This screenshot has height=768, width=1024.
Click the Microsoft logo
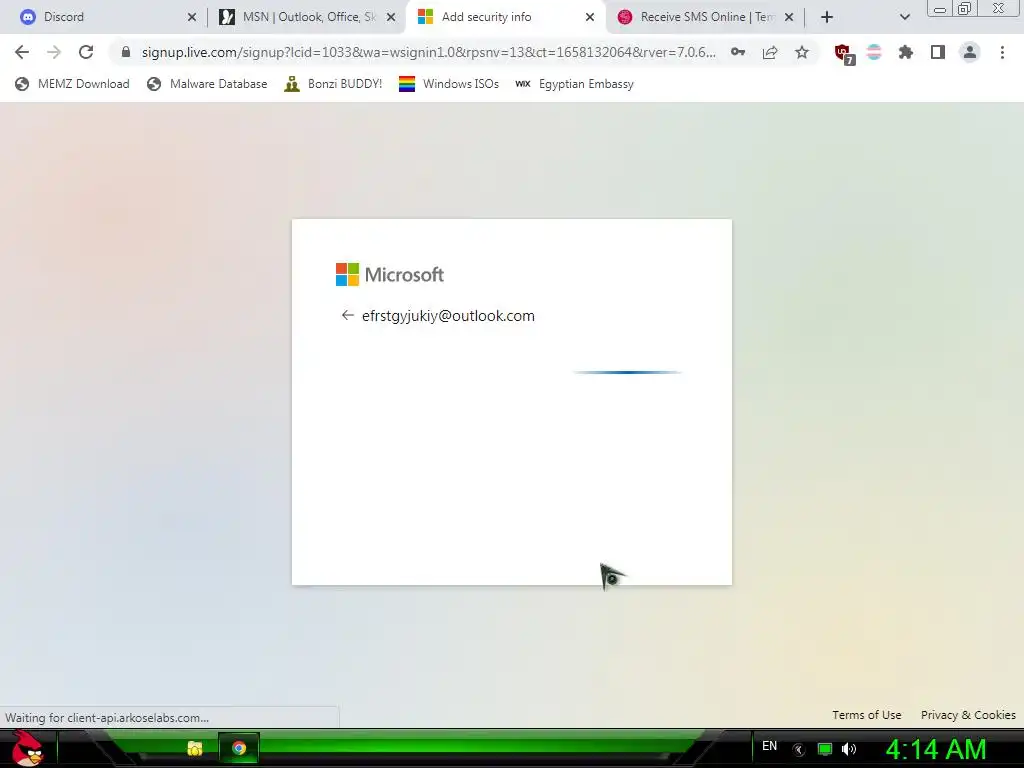click(x=390, y=274)
